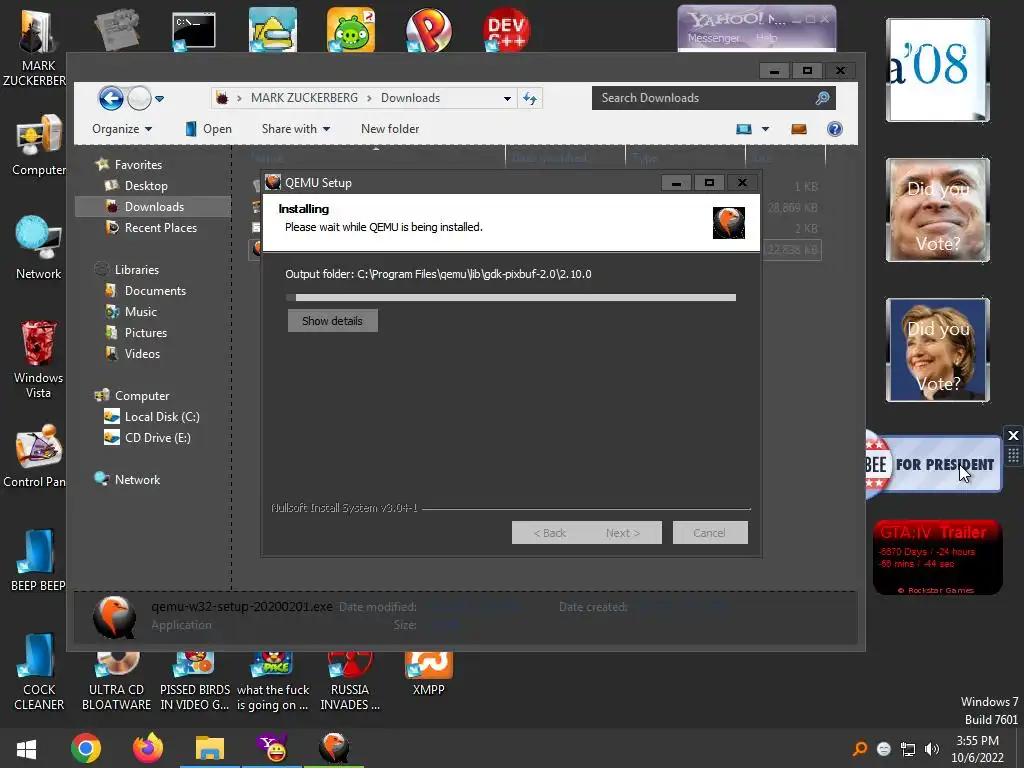Click the Hillary Did you Vote gadget
Screen dimensions: 1024x768
pyautogui.click(x=937, y=350)
